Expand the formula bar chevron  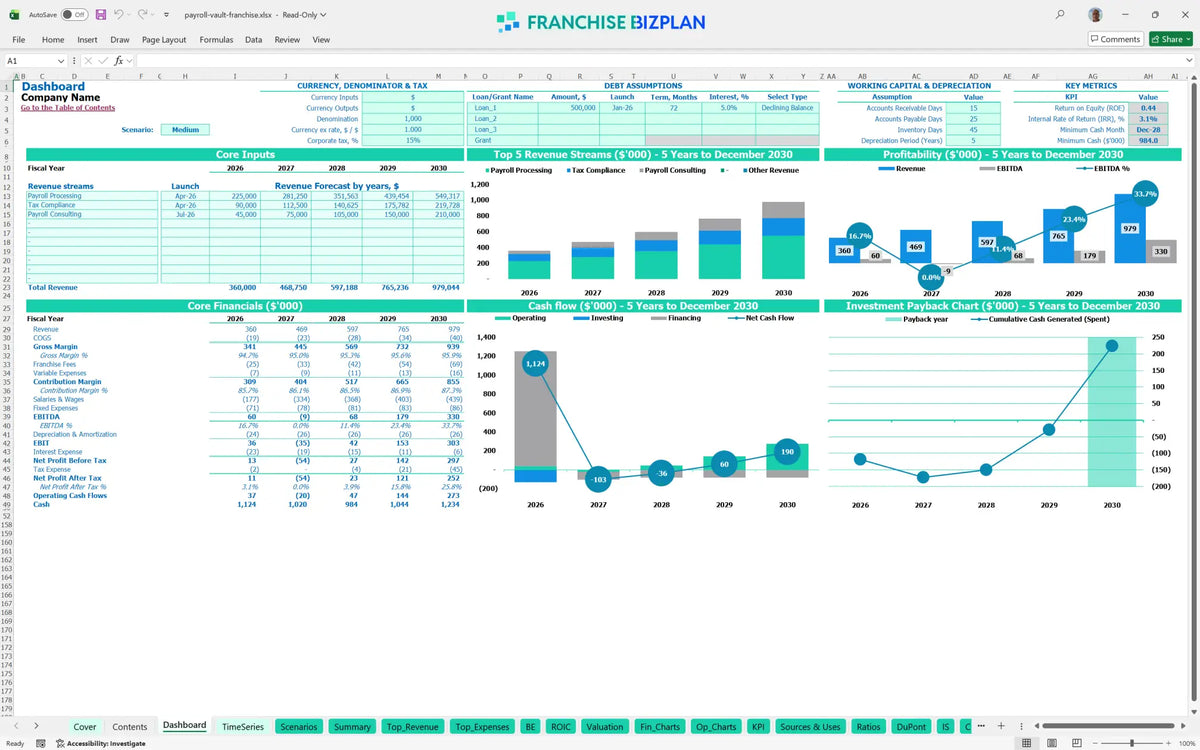coord(1190,61)
